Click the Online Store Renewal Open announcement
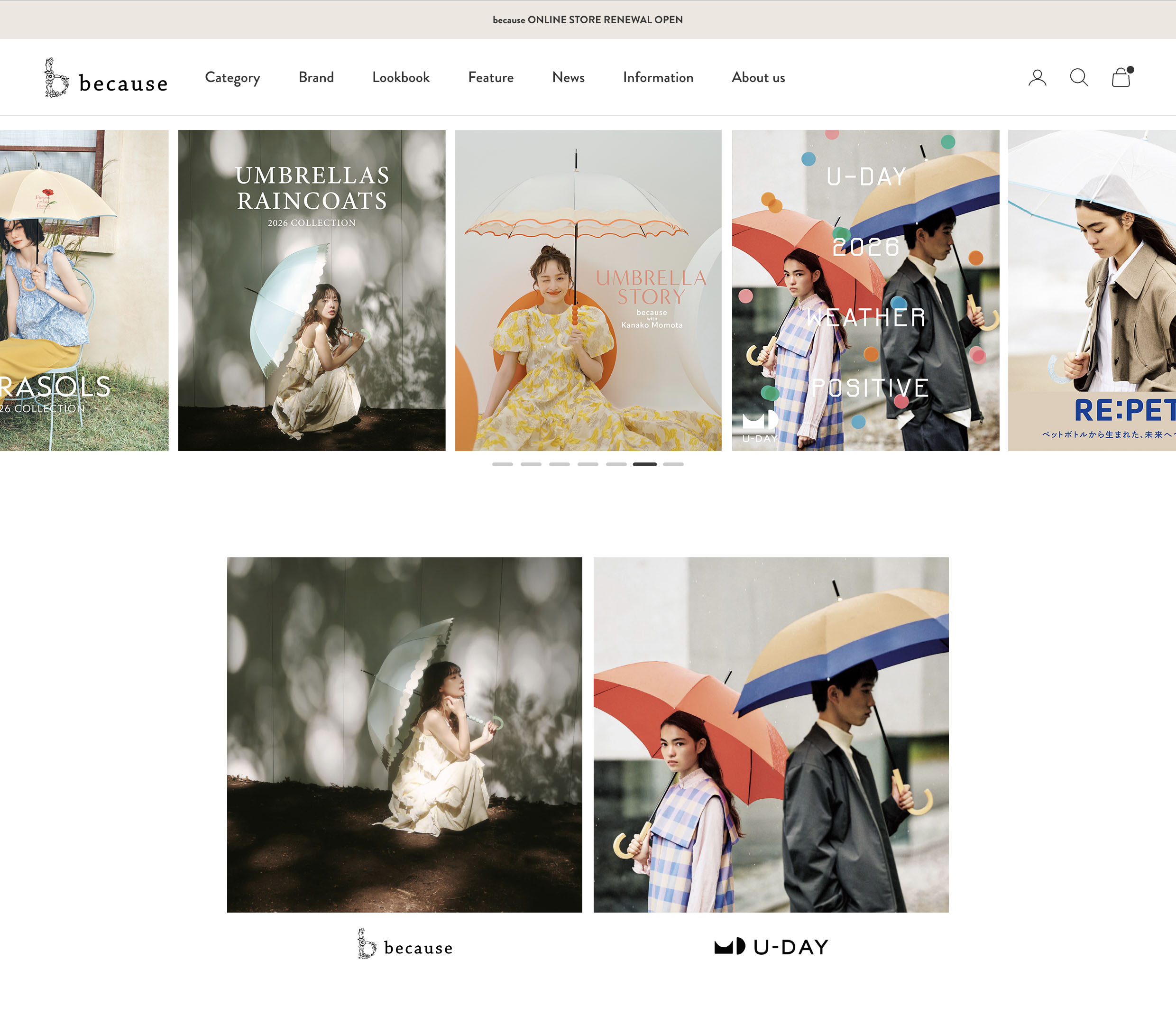This screenshot has width=1176, height=1016. (x=588, y=20)
